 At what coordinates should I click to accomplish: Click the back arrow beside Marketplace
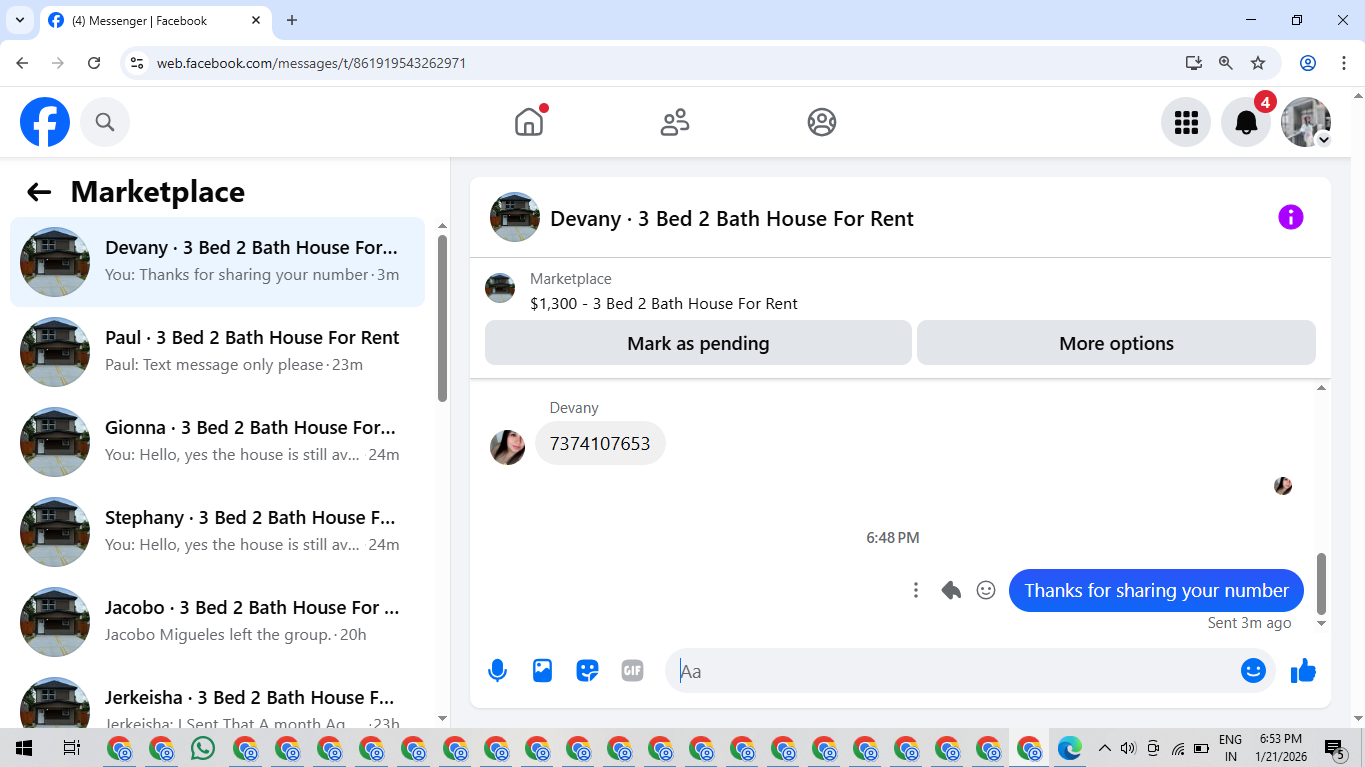39,192
